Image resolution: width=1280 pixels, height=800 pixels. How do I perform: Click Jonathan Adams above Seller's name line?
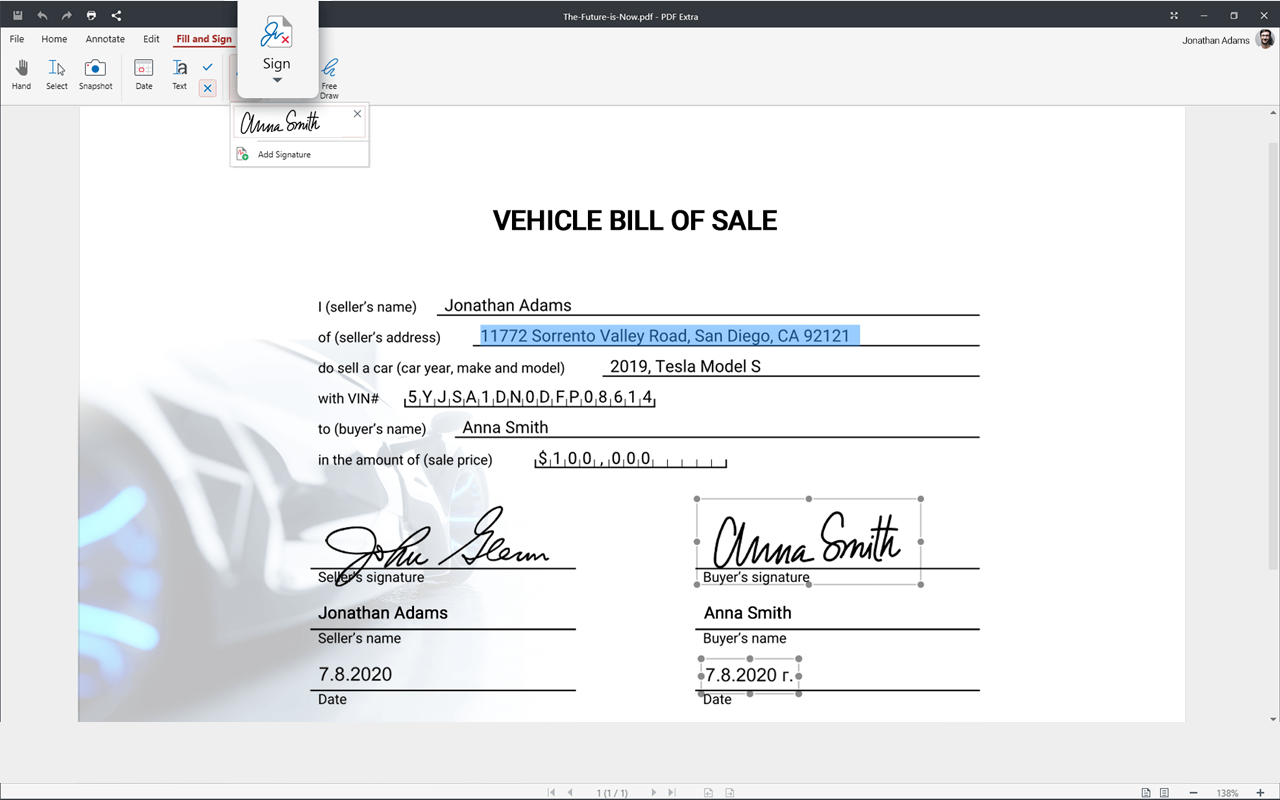(x=383, y=613)
